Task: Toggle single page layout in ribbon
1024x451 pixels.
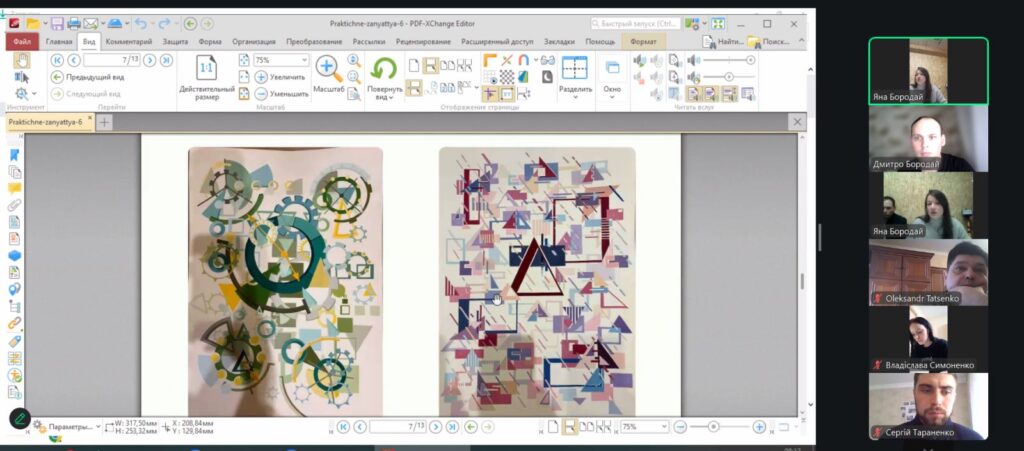Action: point(414,65)
